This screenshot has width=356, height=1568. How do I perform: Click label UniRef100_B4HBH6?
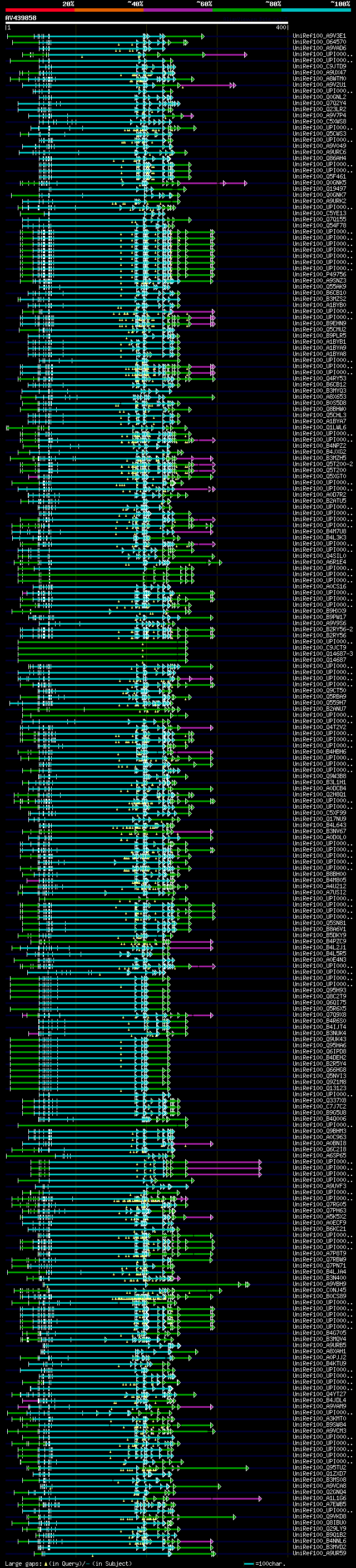tap(319, 752)
